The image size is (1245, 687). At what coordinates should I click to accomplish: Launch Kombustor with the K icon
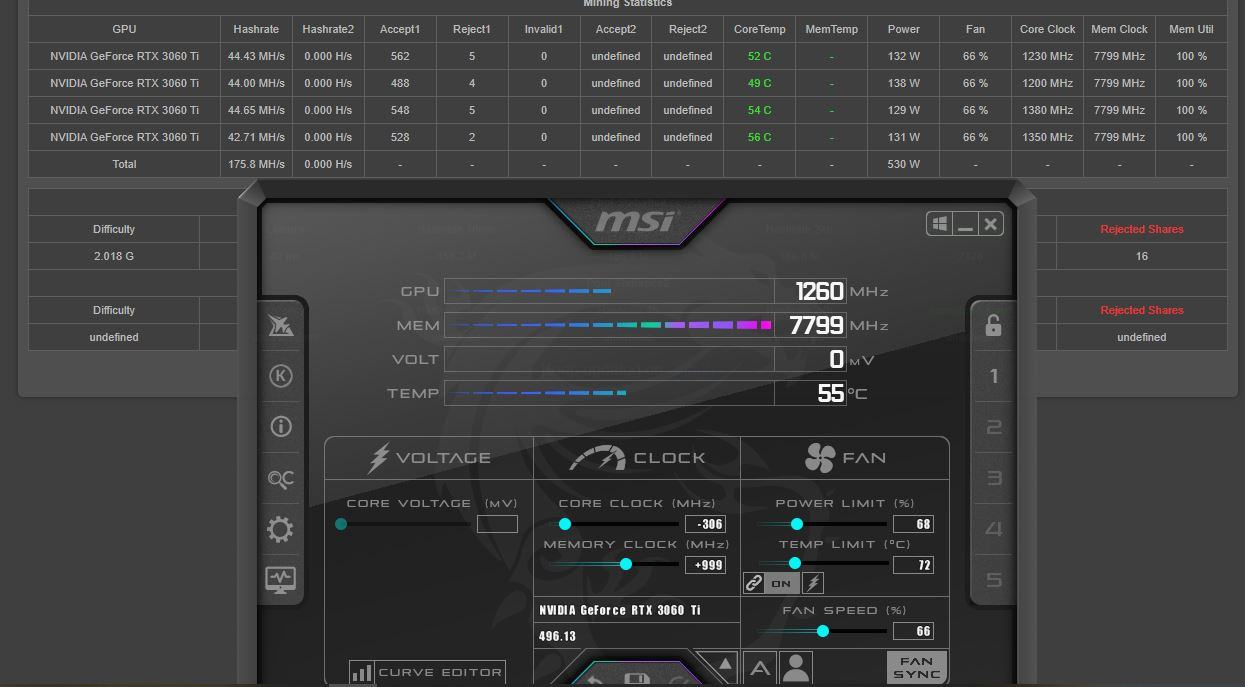[281, 376]
